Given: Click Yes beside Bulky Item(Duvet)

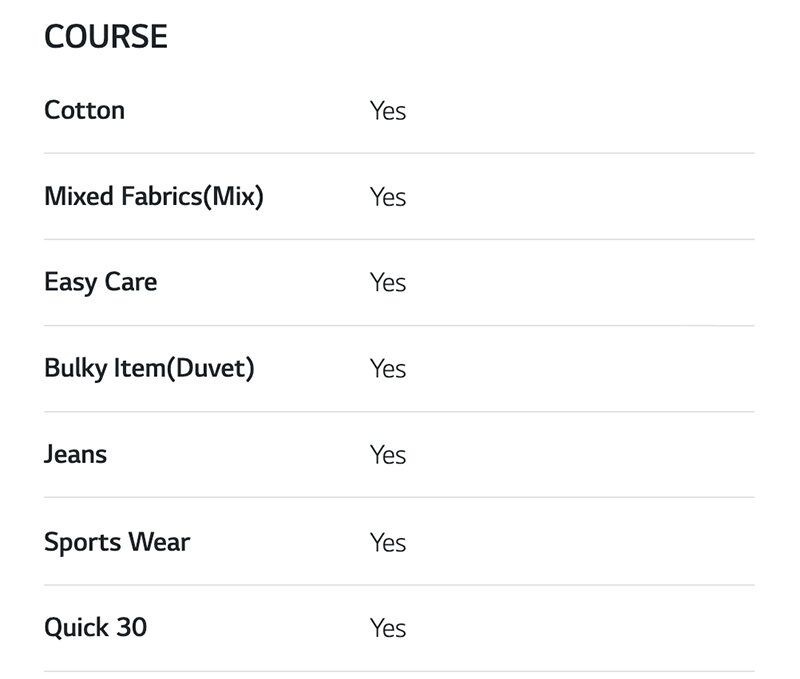Looking at the screenshot, I should 388,369.
